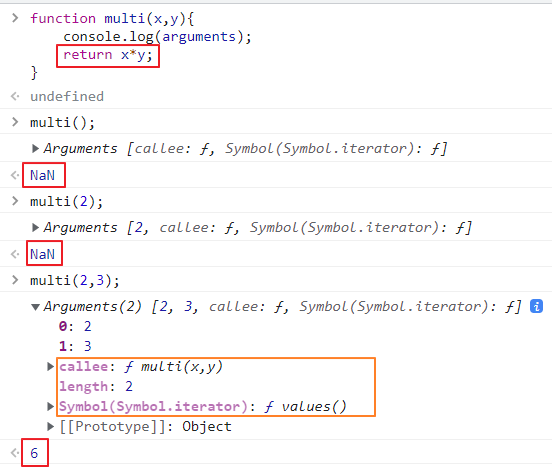The image size is (552, 469).
Task: Click the output arrow beside result 6
Action: coord(15,452)
